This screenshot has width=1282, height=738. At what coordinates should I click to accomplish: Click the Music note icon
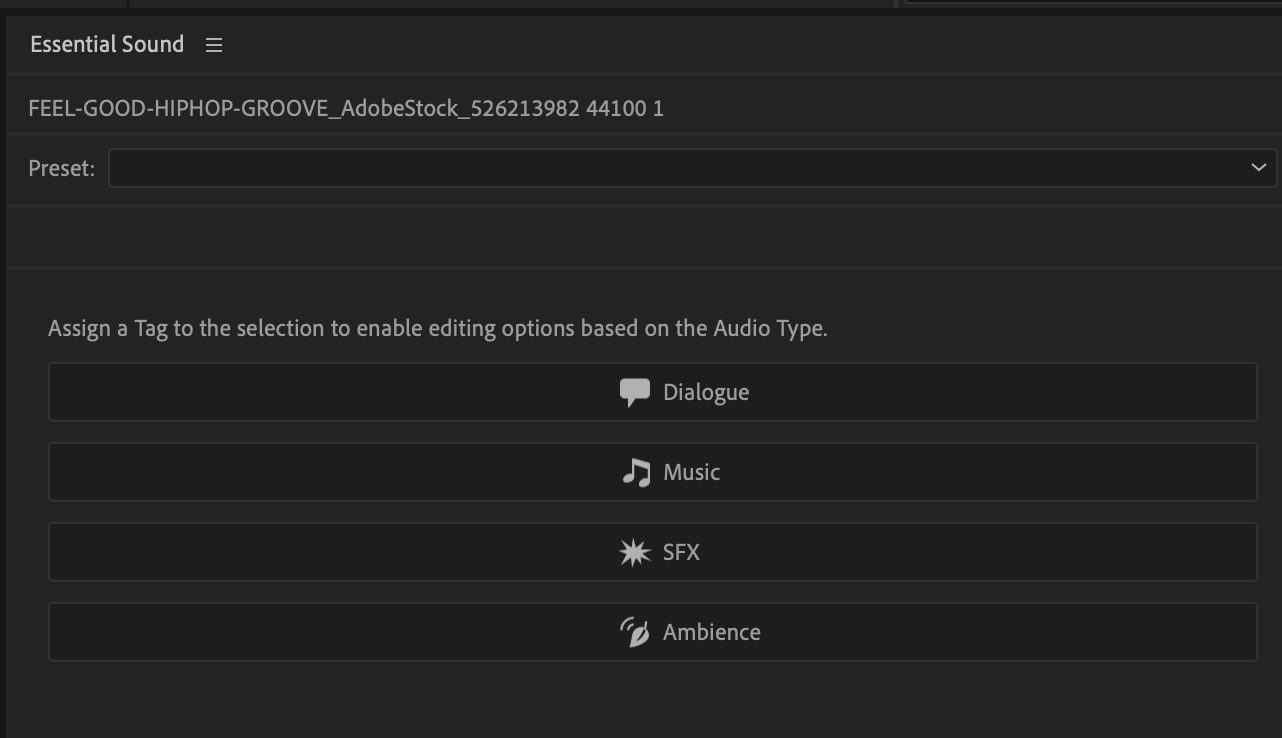(636, 472)
